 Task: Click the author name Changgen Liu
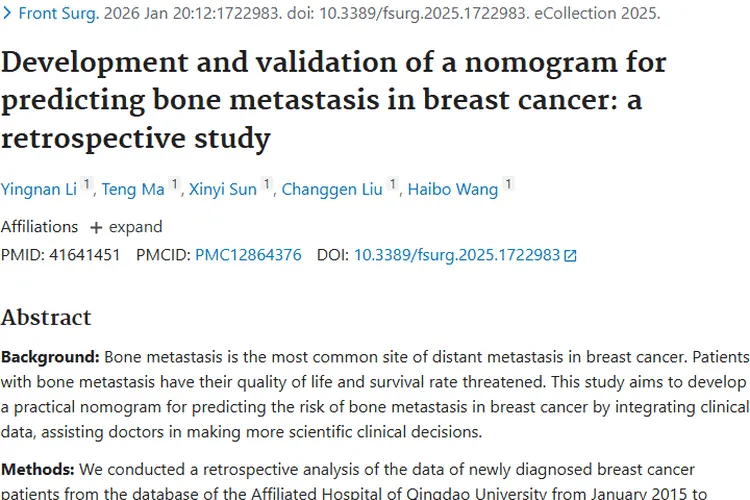[x=332, y=189]
